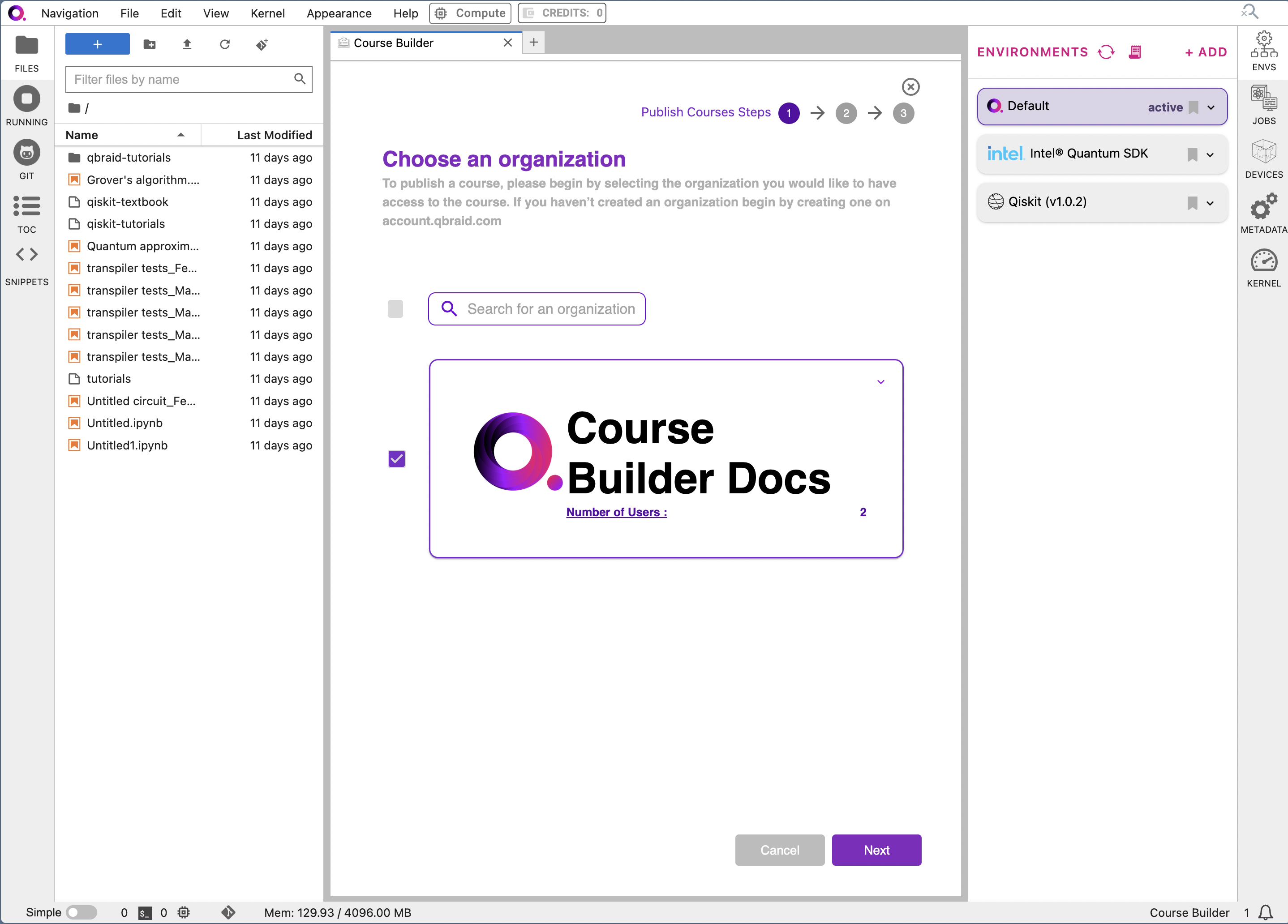Viewport: 1288px width, 924px height.
Task: Open the Appearance menu
Action: pos(339,13)
